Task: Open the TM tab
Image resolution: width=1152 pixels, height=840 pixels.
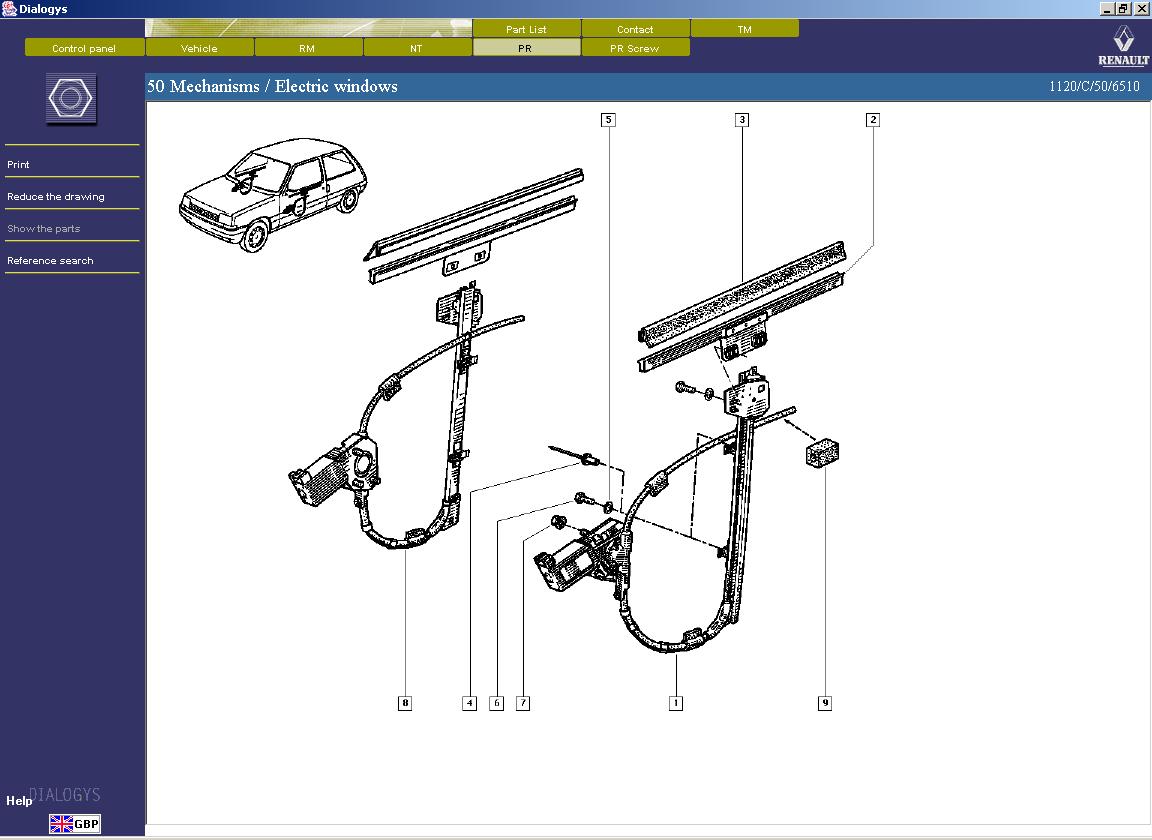Action: (744, 29)
